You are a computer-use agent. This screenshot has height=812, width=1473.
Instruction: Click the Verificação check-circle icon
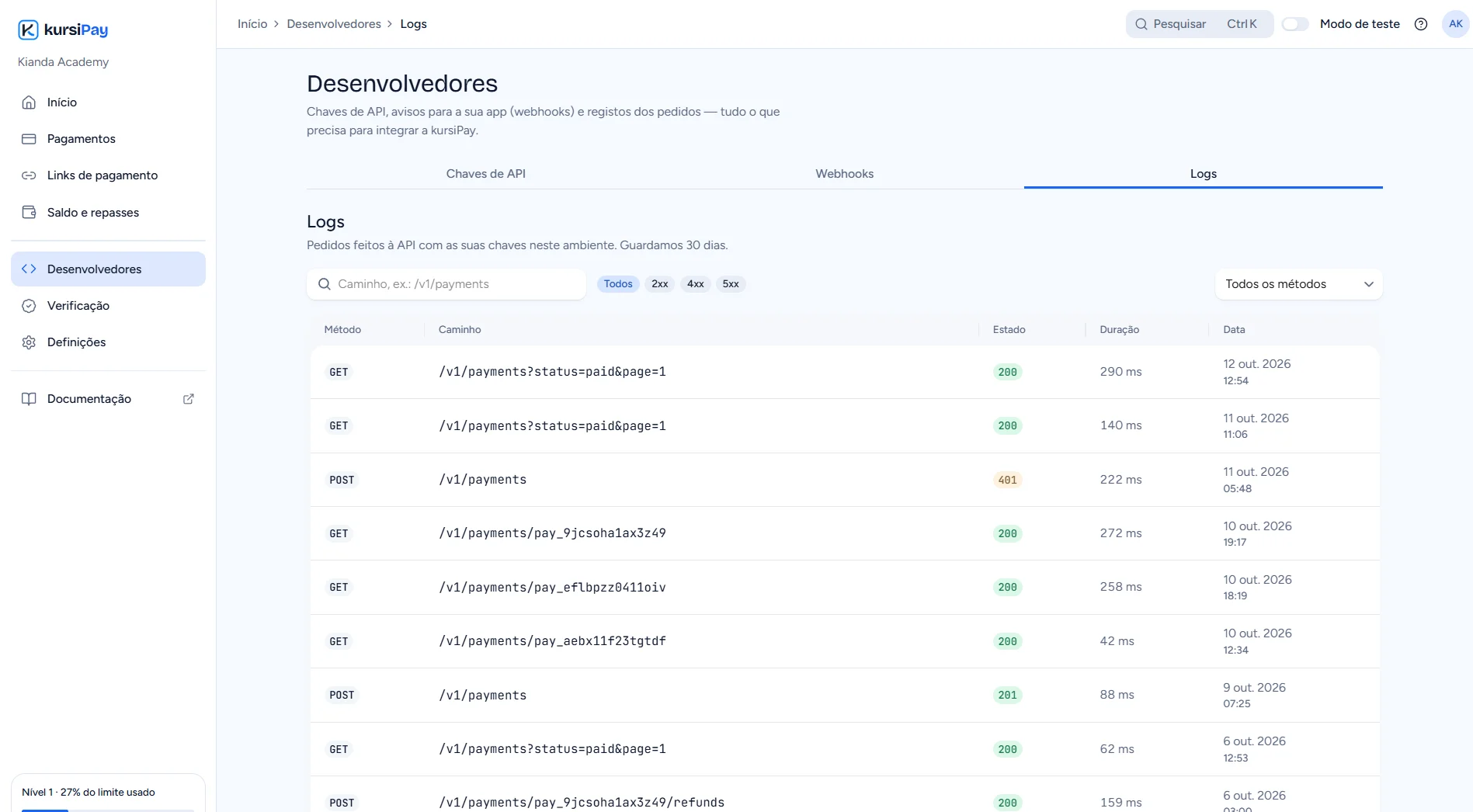[x=29, y=306]
